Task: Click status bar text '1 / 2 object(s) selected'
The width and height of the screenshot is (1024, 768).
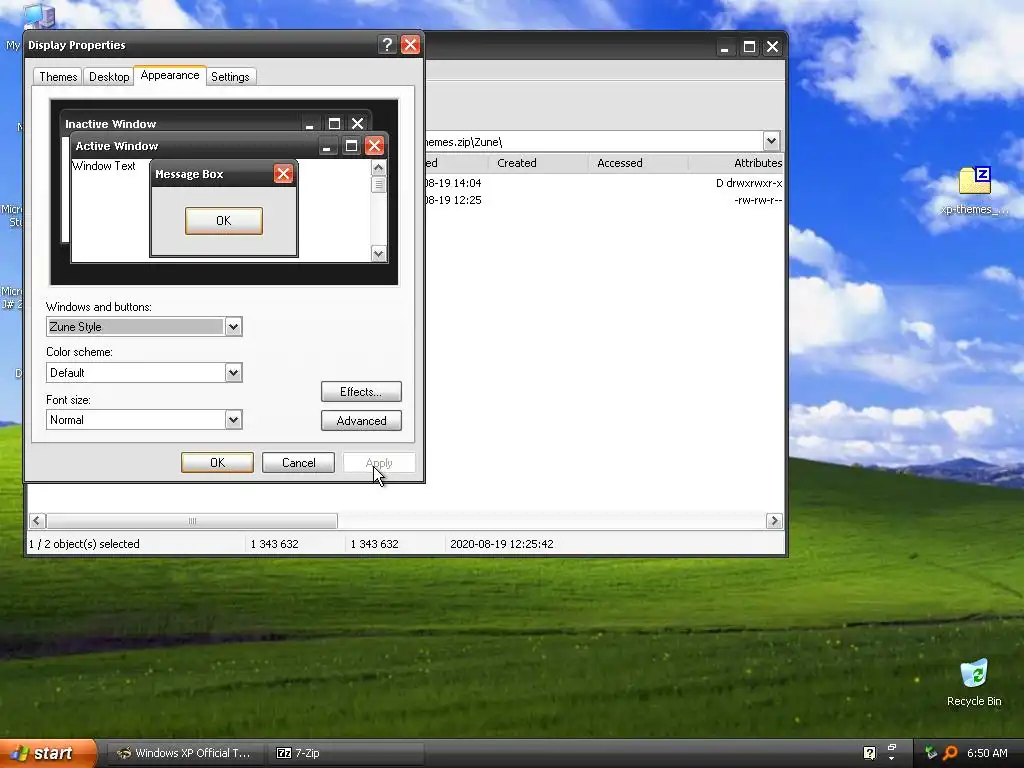Action: coord(84,544)
